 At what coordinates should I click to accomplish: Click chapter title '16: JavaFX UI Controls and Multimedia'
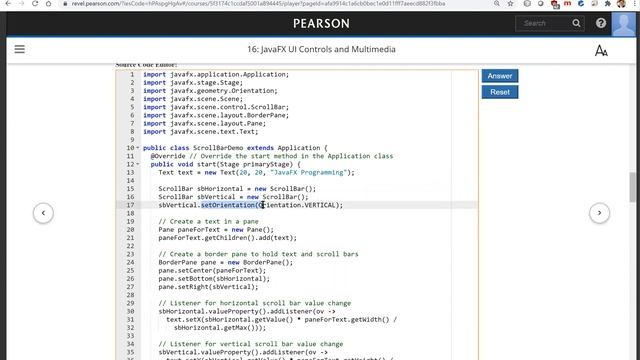[x=321, y=49]
